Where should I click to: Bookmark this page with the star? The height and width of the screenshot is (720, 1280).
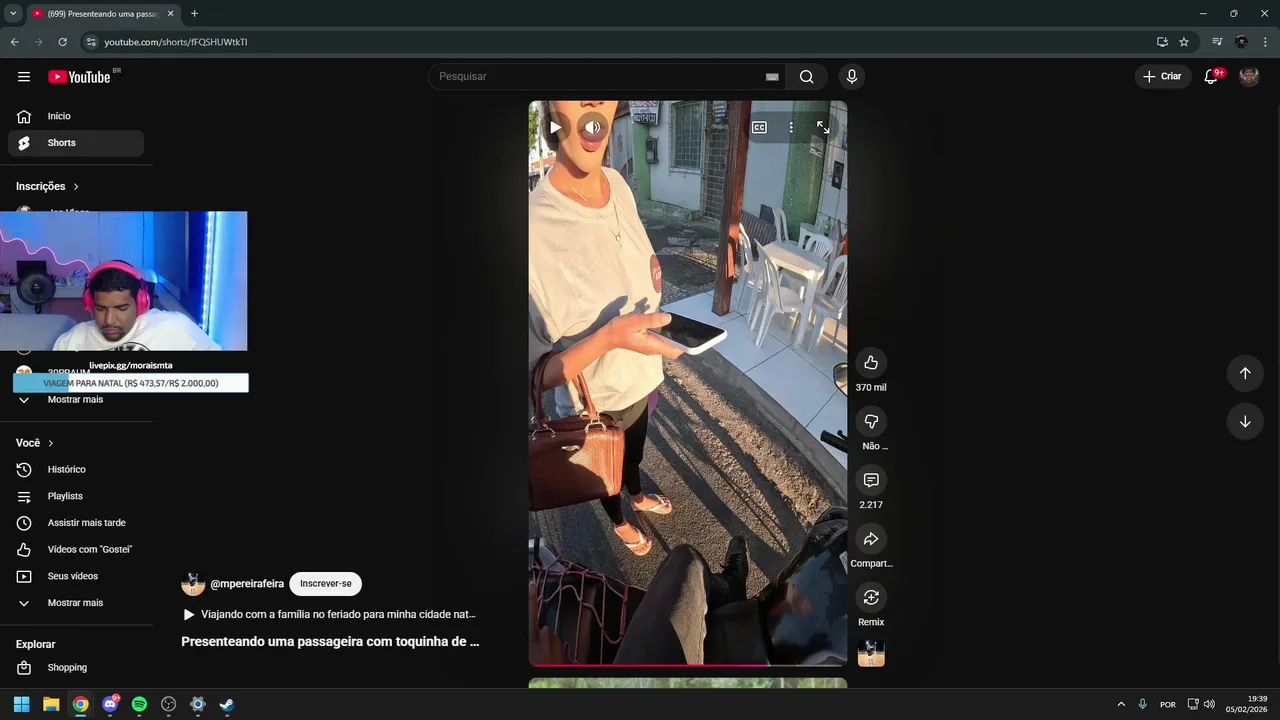pyautogui.click(x=1184, y=42)
